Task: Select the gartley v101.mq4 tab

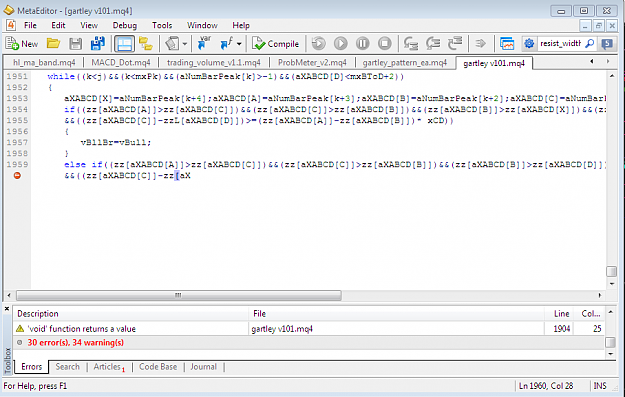Action: click(x=494, y=63)
